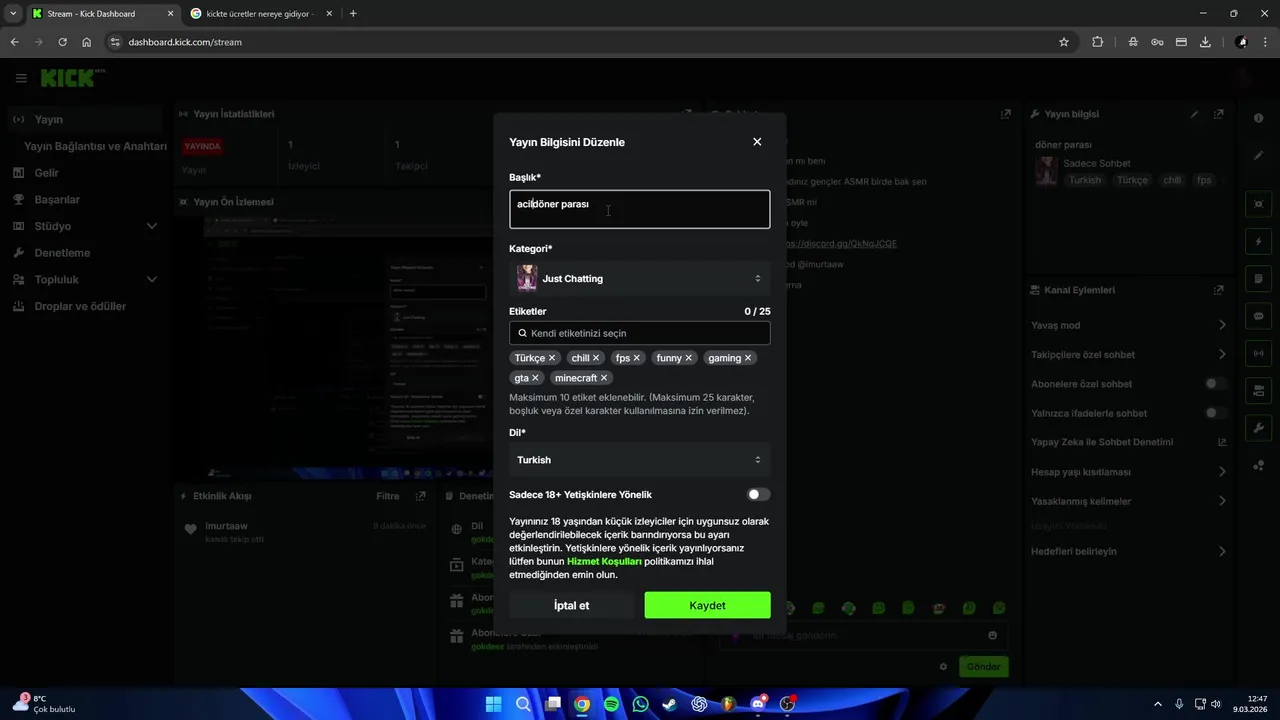
Task: Remove the chill tag
Action: [x=596, y=358]
